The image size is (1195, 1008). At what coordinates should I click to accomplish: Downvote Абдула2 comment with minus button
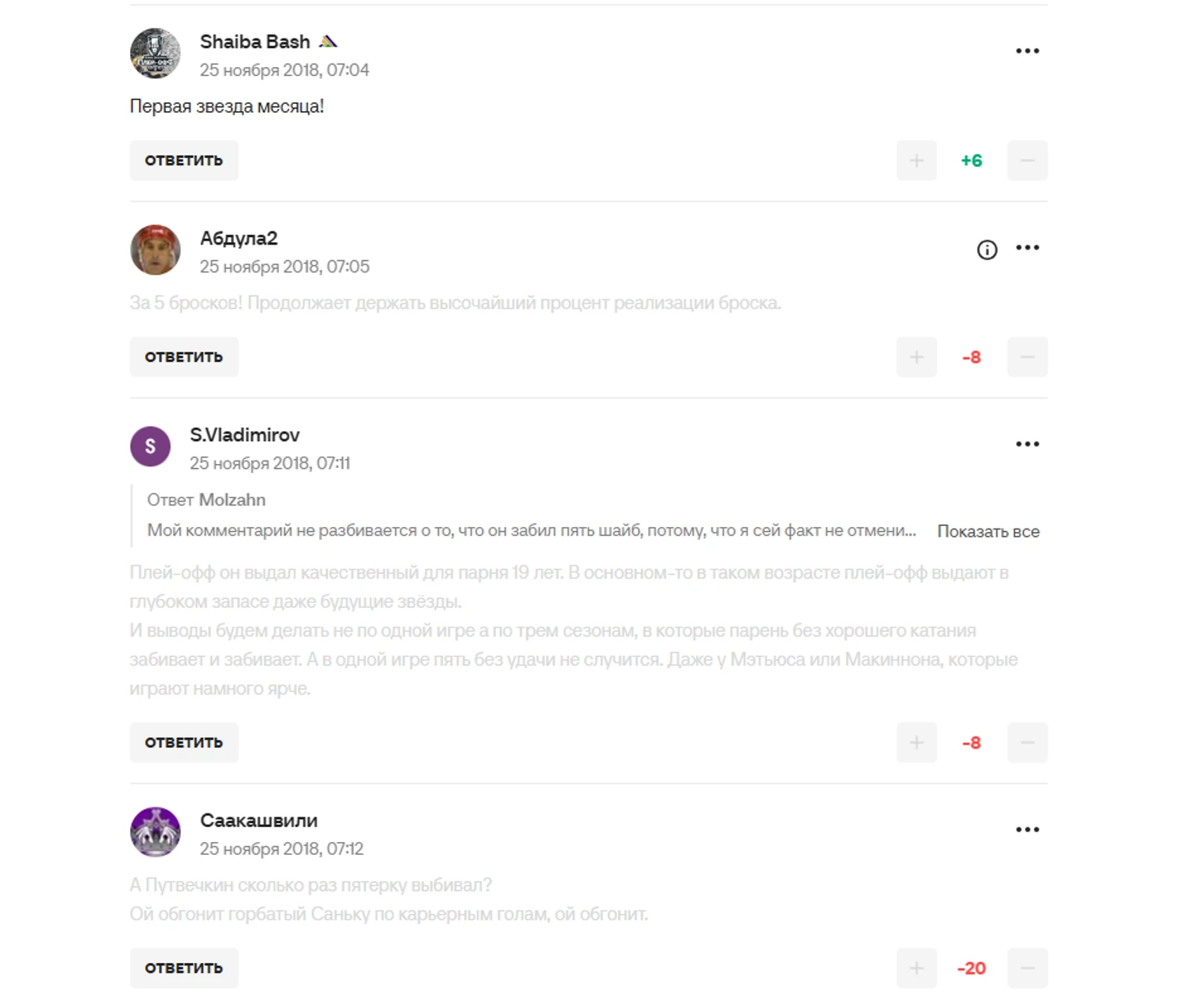click(1027, 357)
